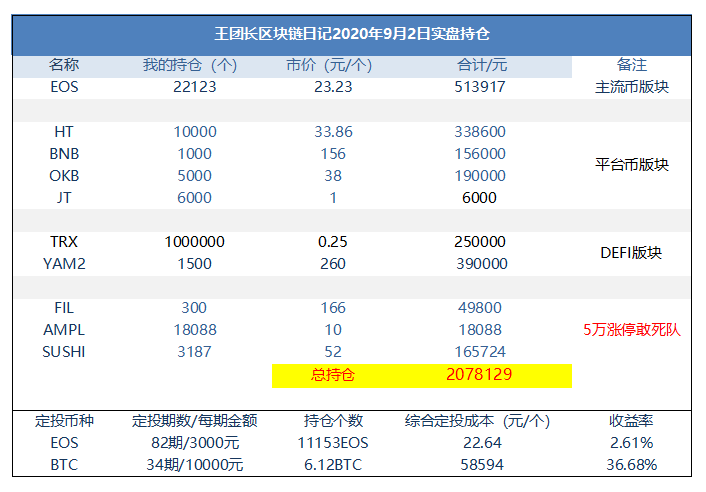Click the 6.12BTC cell

[x=333, y=465]
